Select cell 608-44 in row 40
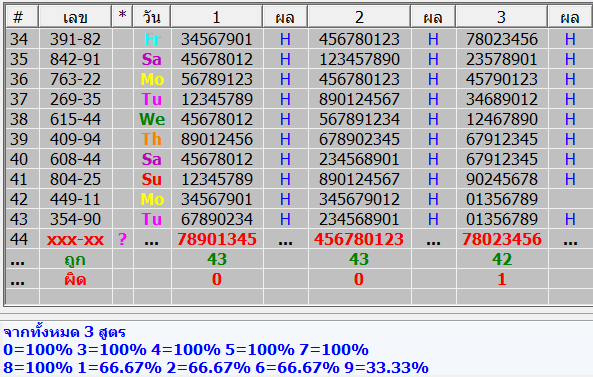Viewport: 593px width, 377px height. [x=75, y=159]
